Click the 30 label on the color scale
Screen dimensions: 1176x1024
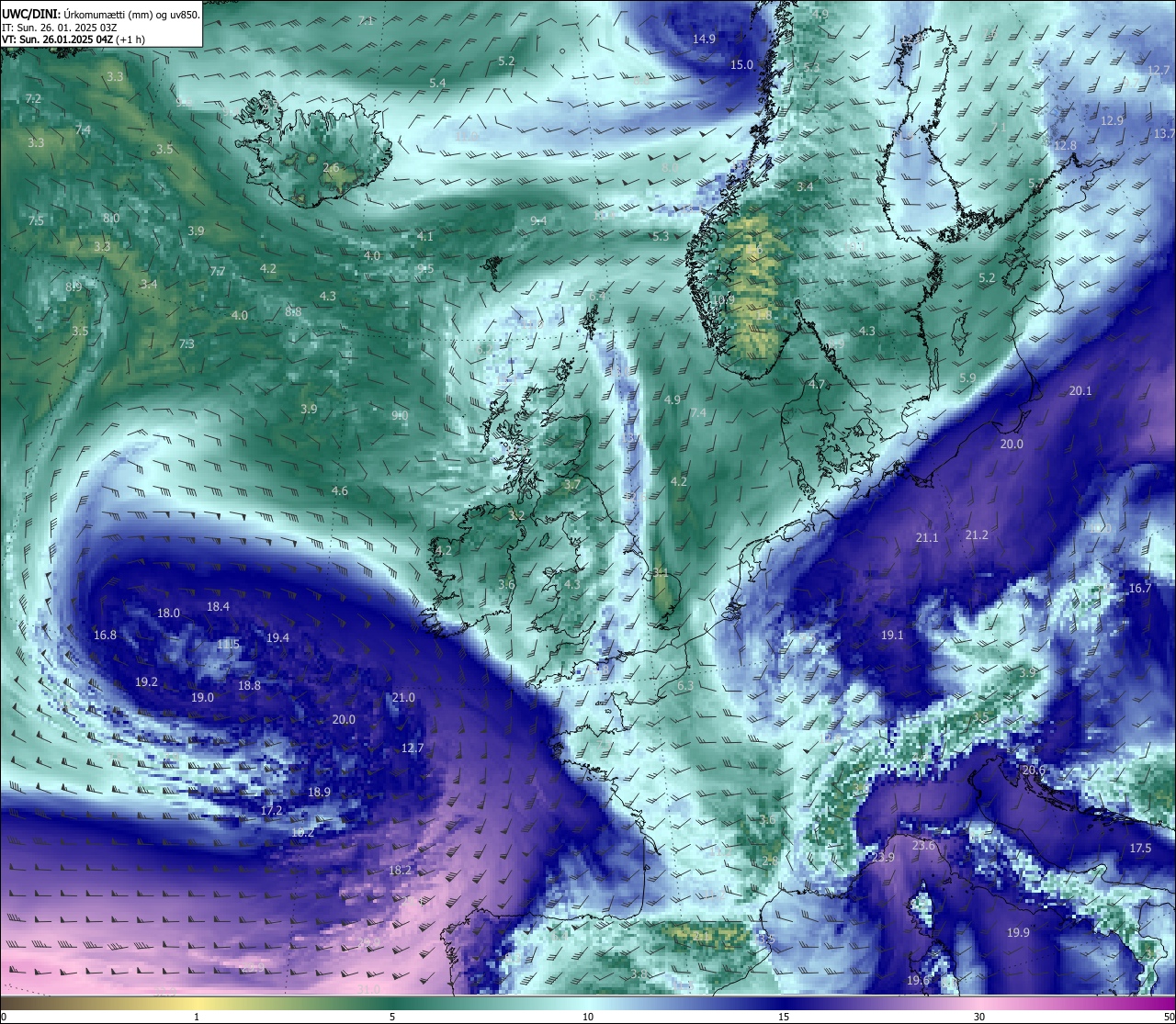pos(979,1017)
